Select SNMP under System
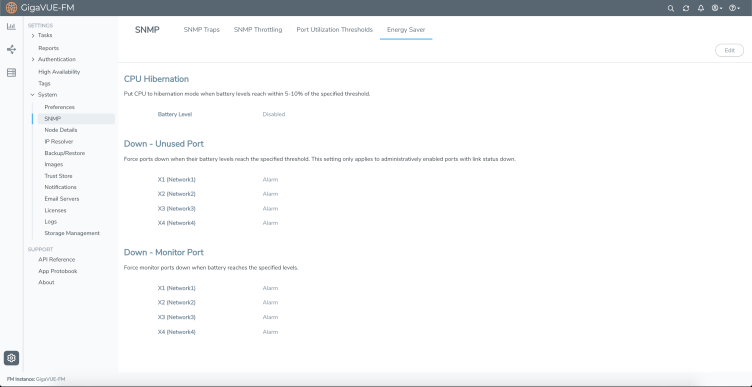The height and width of the screenshot is (387, 752). point(76,118)
